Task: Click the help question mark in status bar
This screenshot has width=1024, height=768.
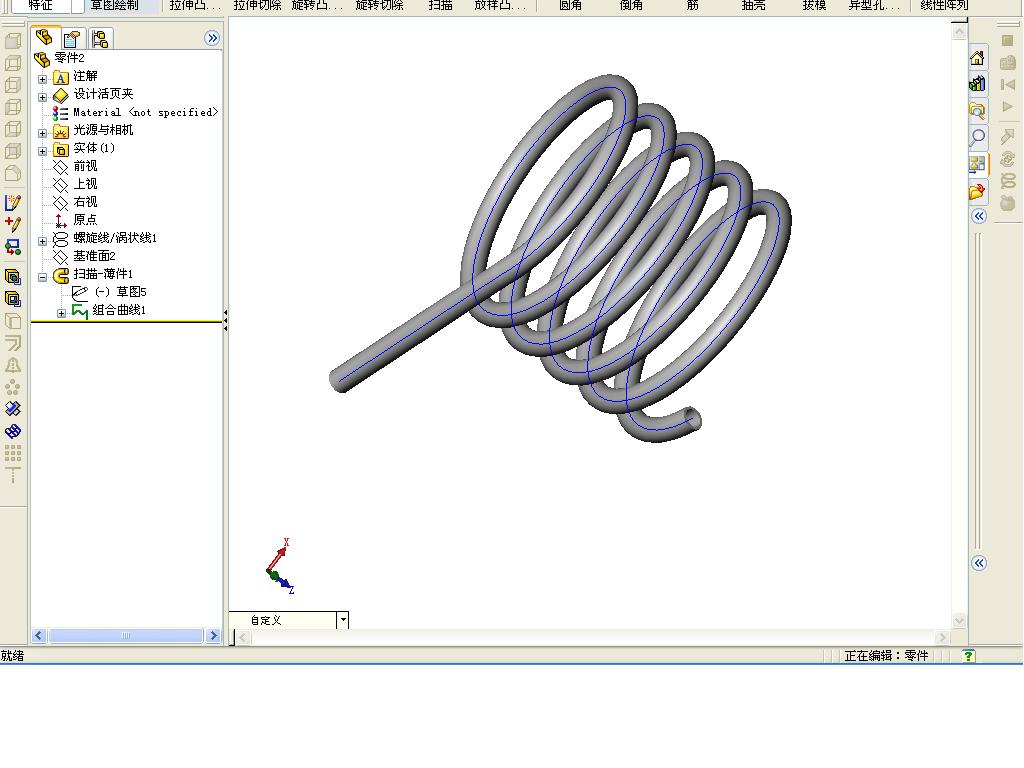Action: pyautogui.click(x=968, y=656)
